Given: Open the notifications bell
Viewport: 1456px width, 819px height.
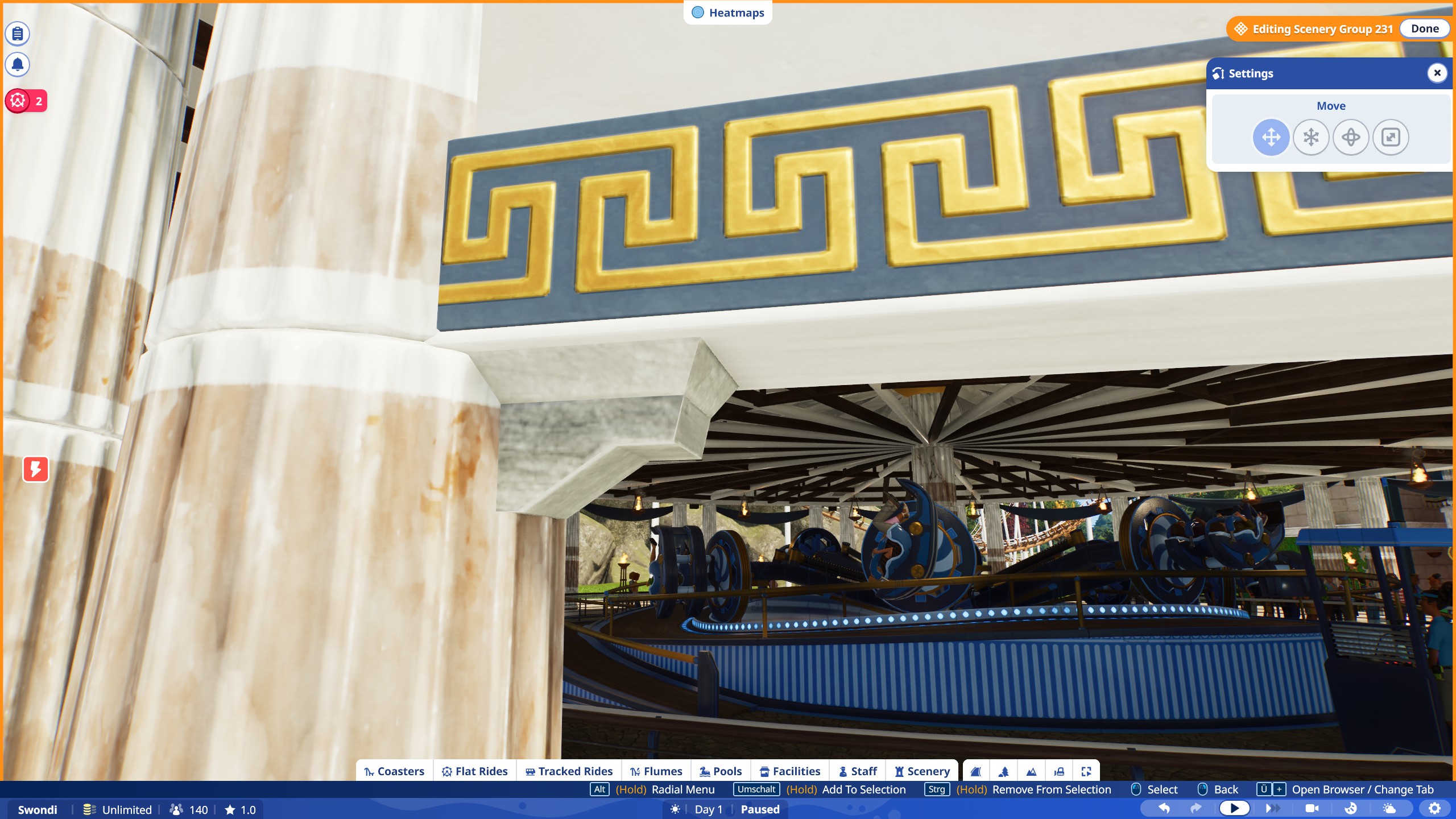Looking at the screenshot, I should [18, 64].
